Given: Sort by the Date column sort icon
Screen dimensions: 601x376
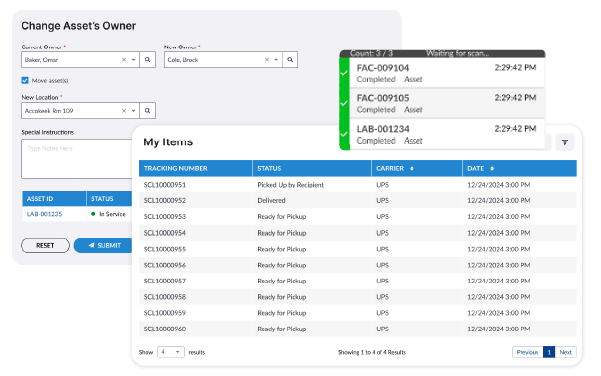Looking at the screenshot, I should pos(492,169).
